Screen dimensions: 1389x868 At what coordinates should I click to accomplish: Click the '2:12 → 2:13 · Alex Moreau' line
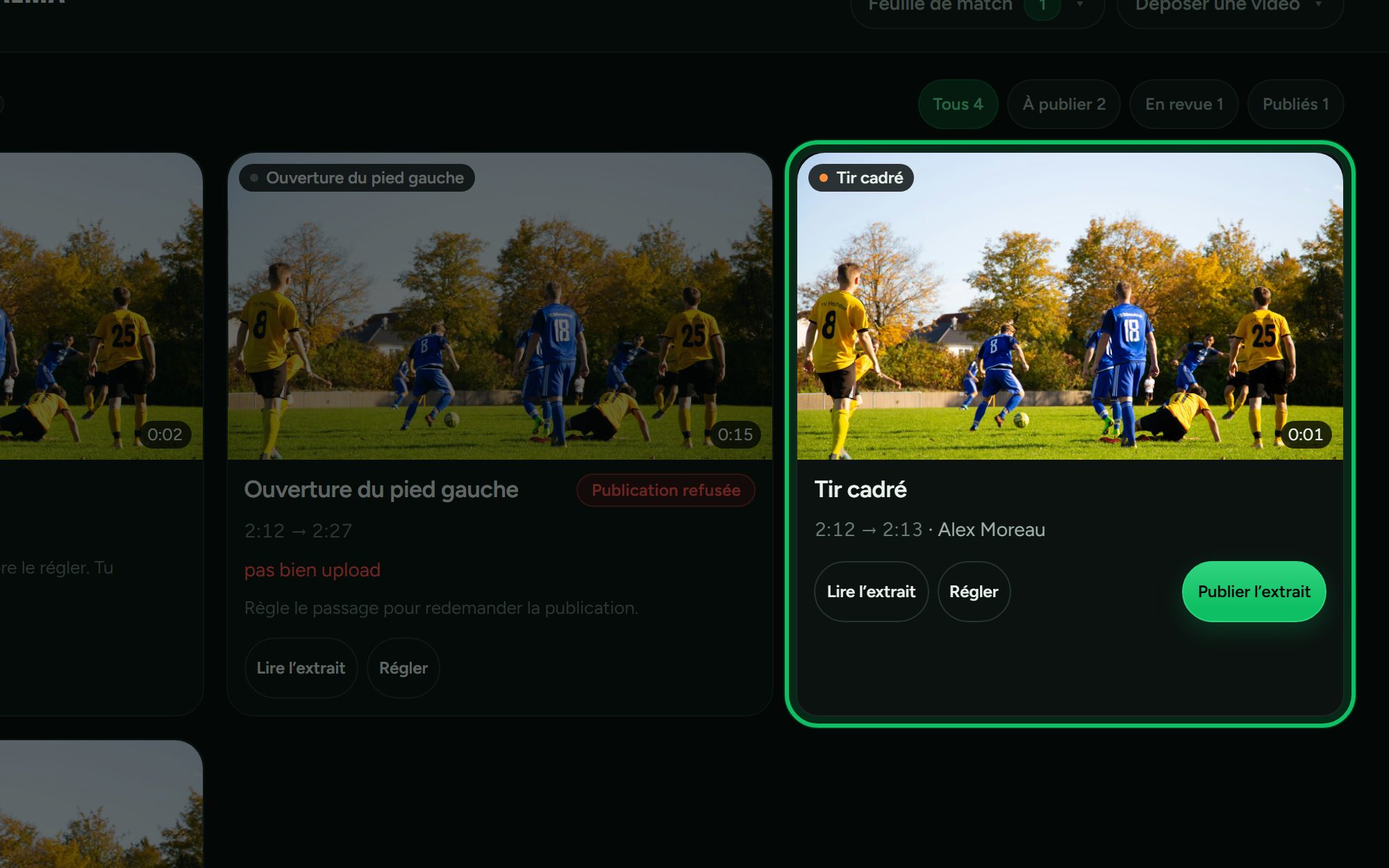click(930, 530)
